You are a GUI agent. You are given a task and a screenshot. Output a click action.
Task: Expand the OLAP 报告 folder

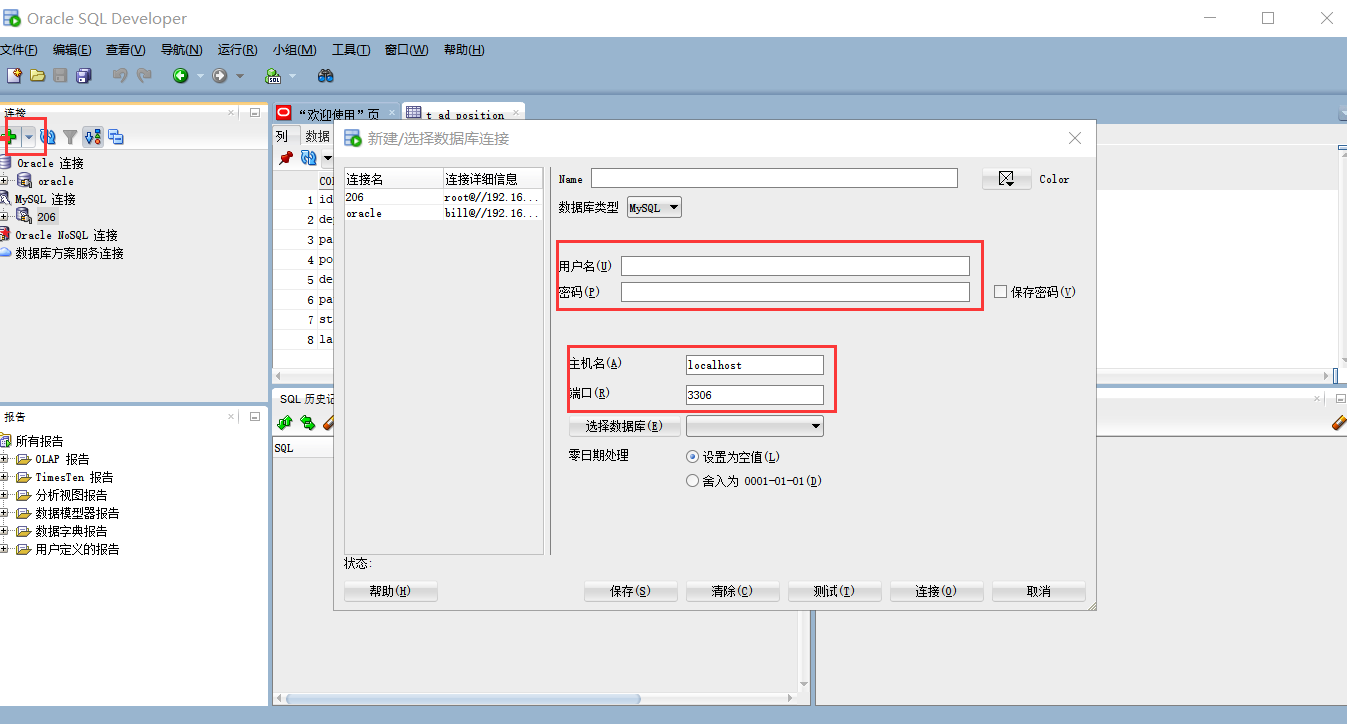pyautogui.click(x=5, y=459)
